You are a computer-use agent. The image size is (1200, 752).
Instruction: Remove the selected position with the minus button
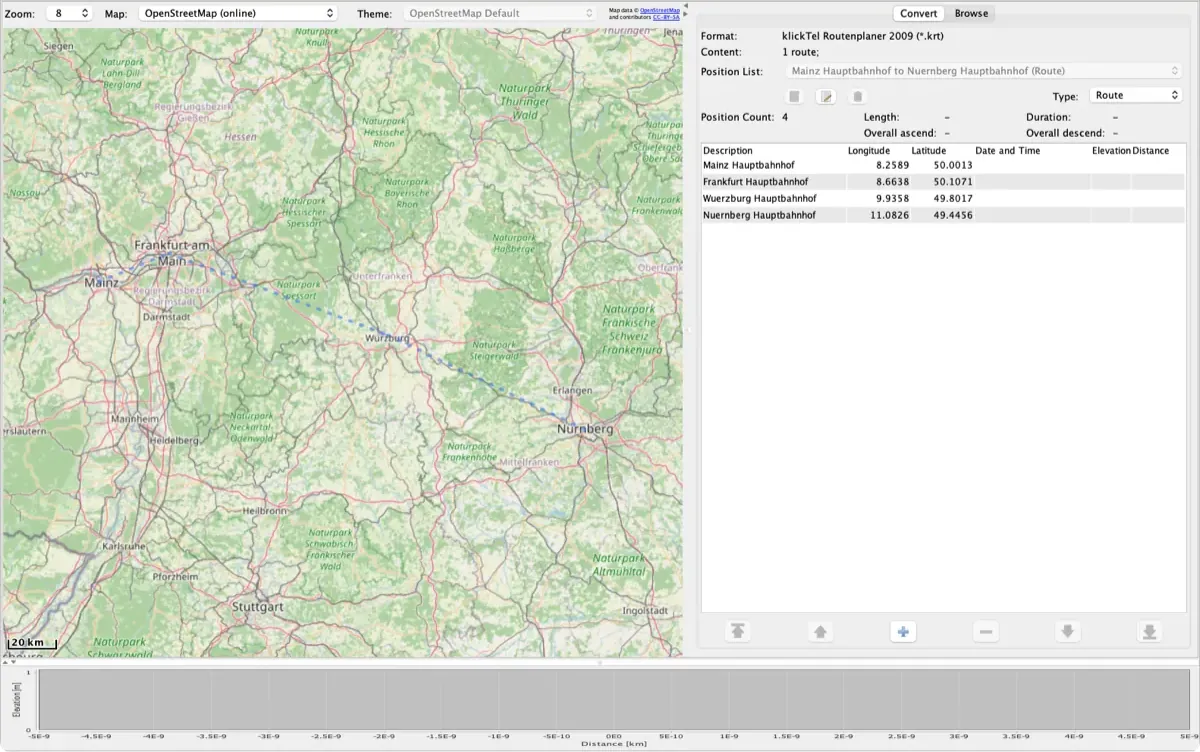click(986, 632)
